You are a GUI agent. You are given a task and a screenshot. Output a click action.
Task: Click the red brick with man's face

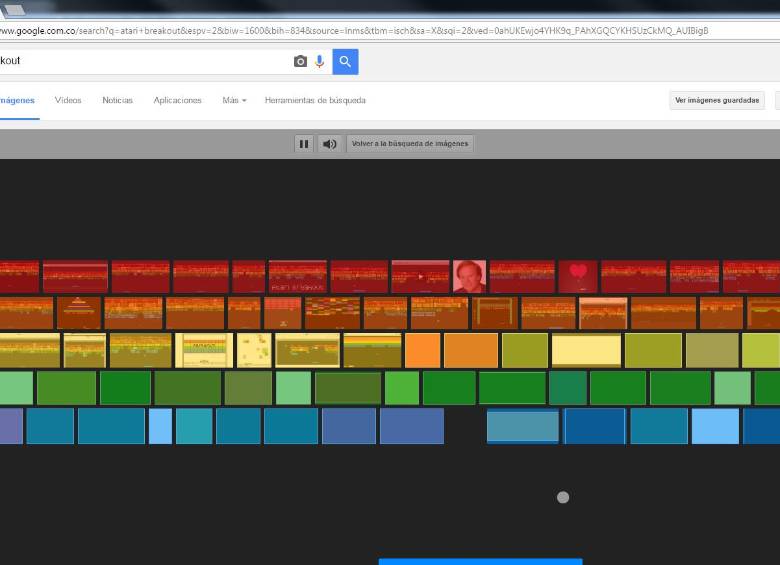click(470, 276)
